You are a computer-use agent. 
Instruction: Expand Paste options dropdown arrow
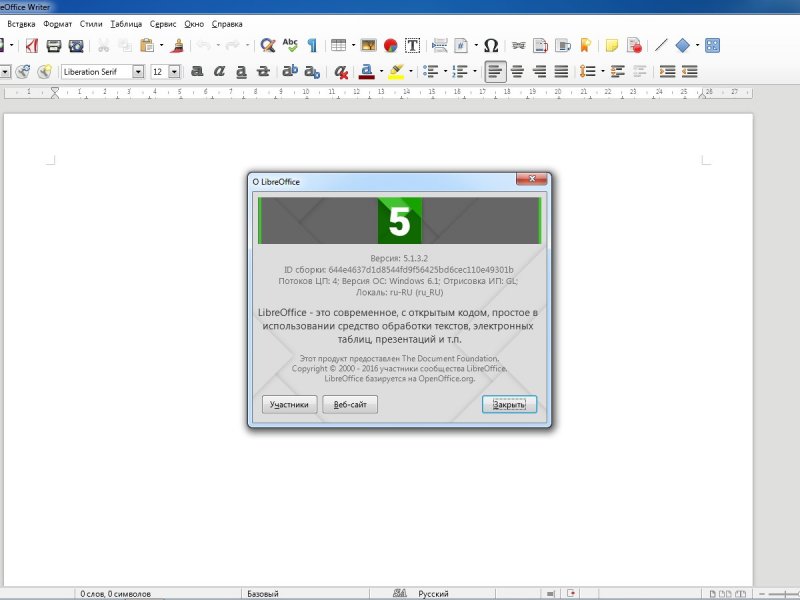tap(161, 46)
